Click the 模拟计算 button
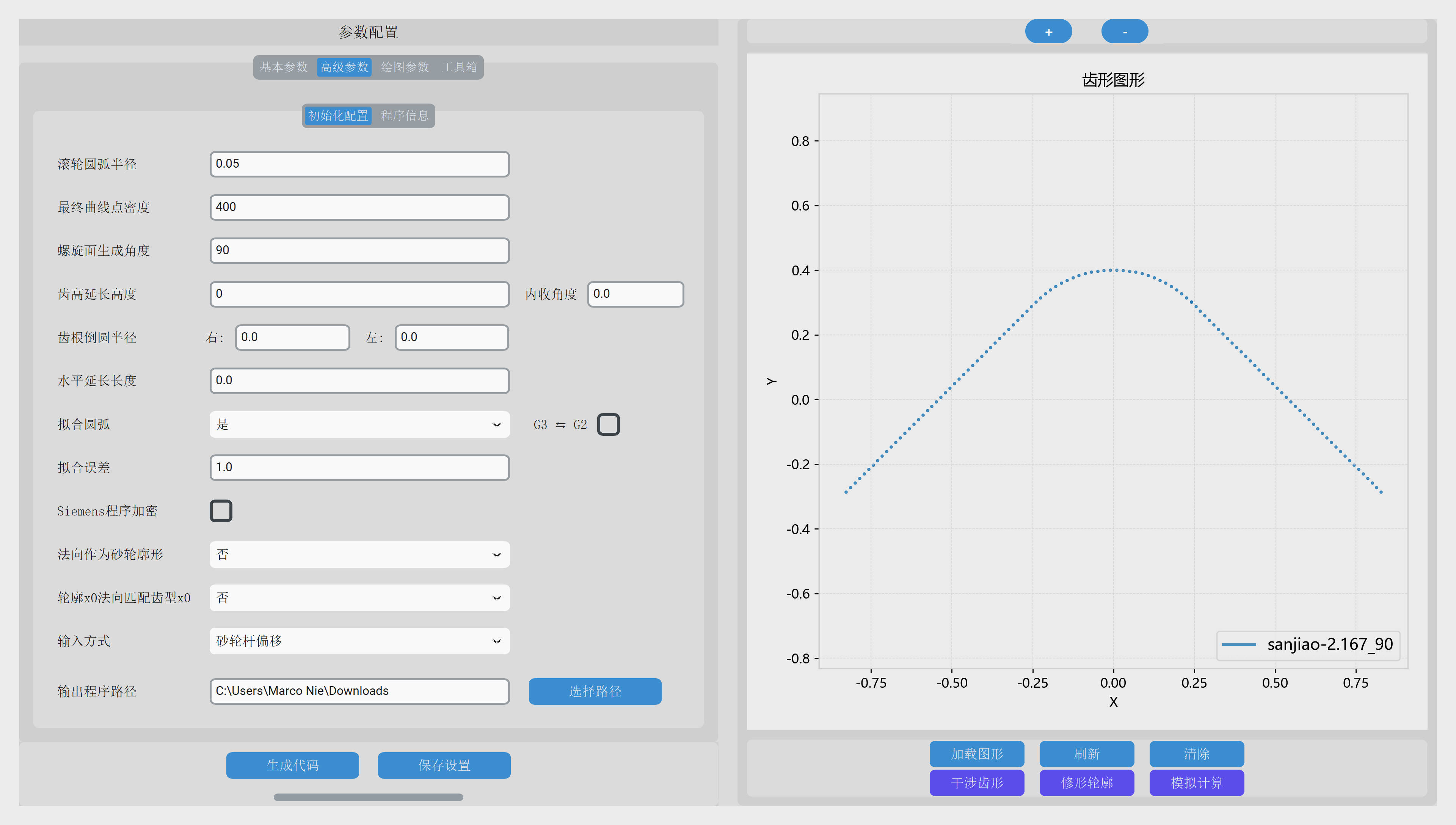Image resolution: width=1456 pixels, height=825 pixels. [x=1197, y=783]
